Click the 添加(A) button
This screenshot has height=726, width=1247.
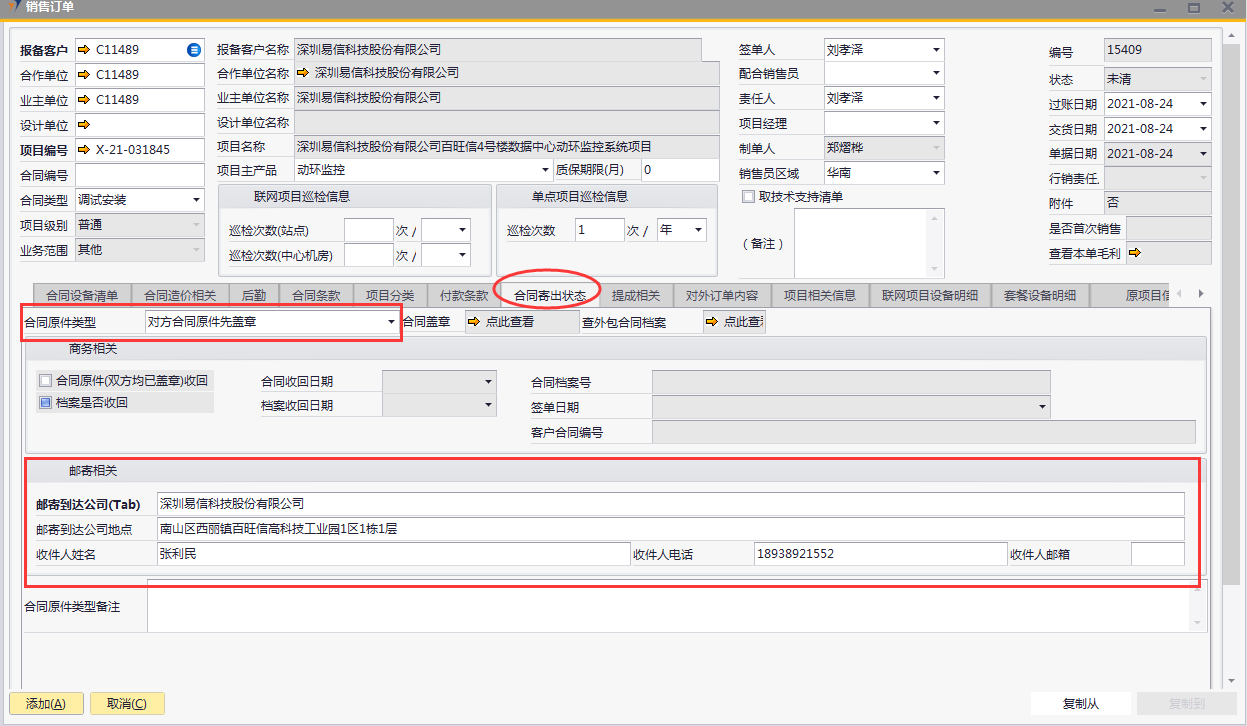pos(43,704)
